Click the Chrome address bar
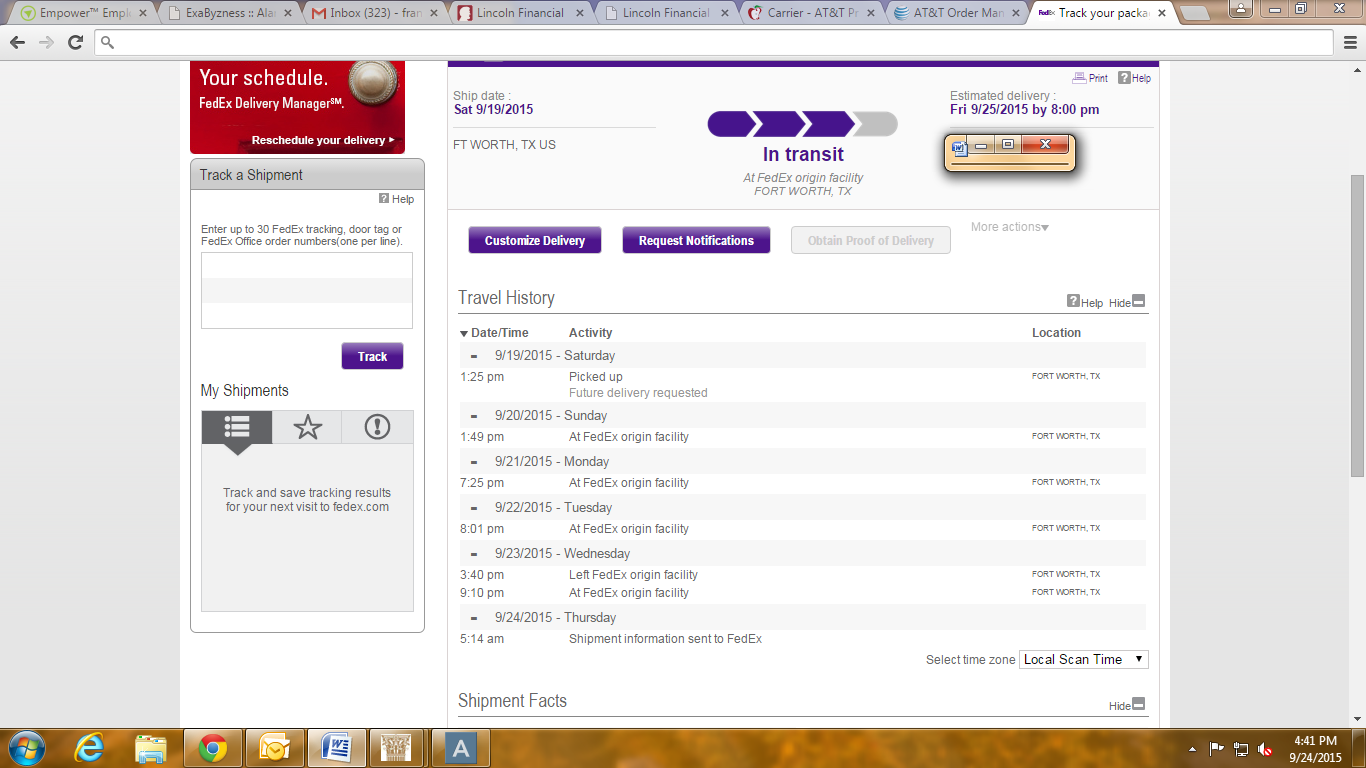Image resolution: width=1366 pixels, height=768 pixels. 714,42
